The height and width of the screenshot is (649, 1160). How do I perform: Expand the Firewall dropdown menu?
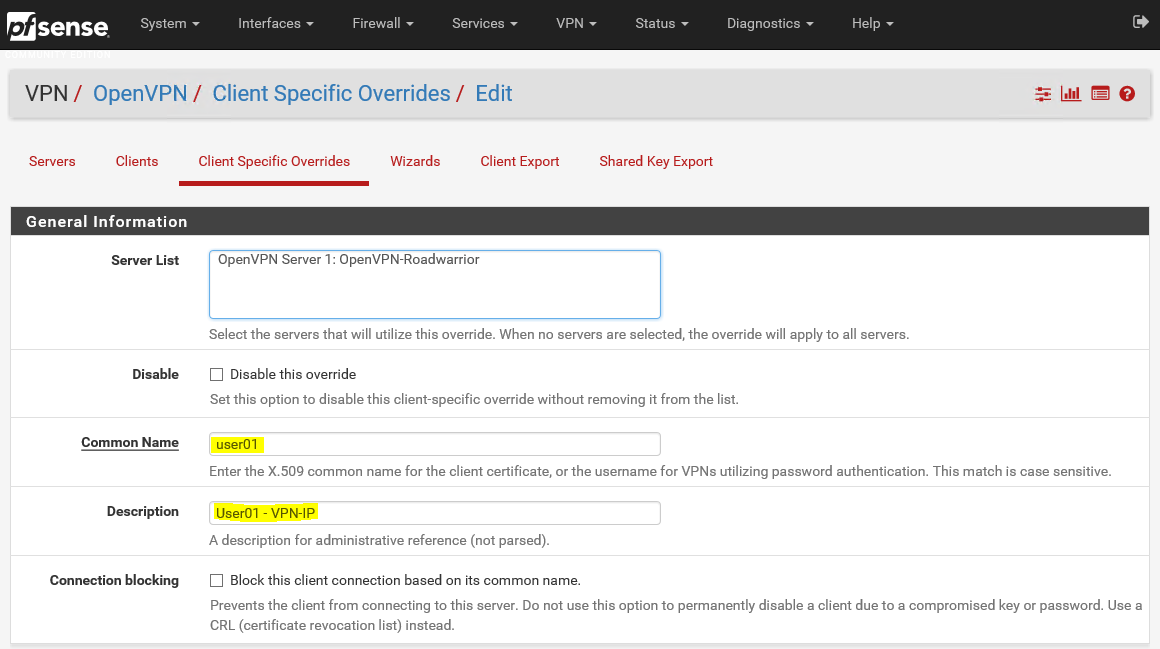tap(382, 23)
